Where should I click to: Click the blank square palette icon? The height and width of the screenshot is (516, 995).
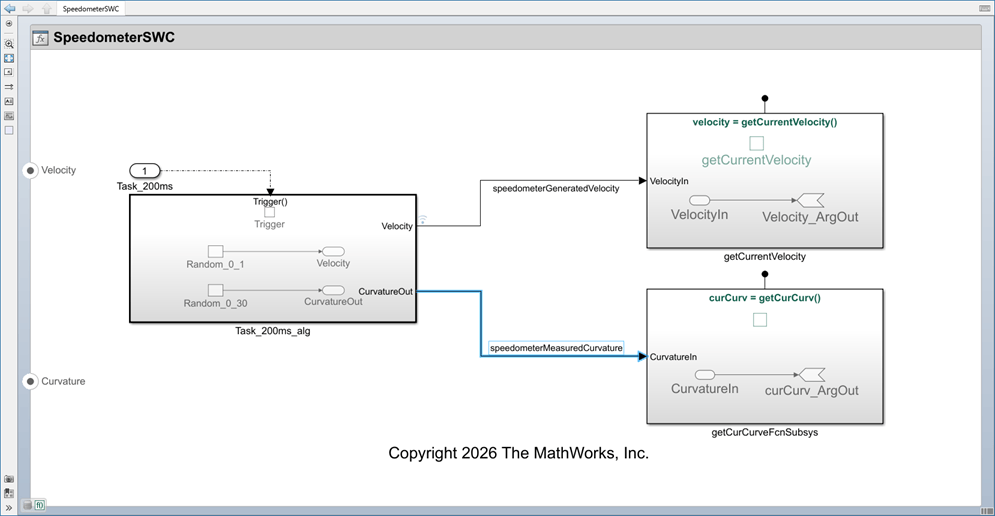(x=9, y=131)
